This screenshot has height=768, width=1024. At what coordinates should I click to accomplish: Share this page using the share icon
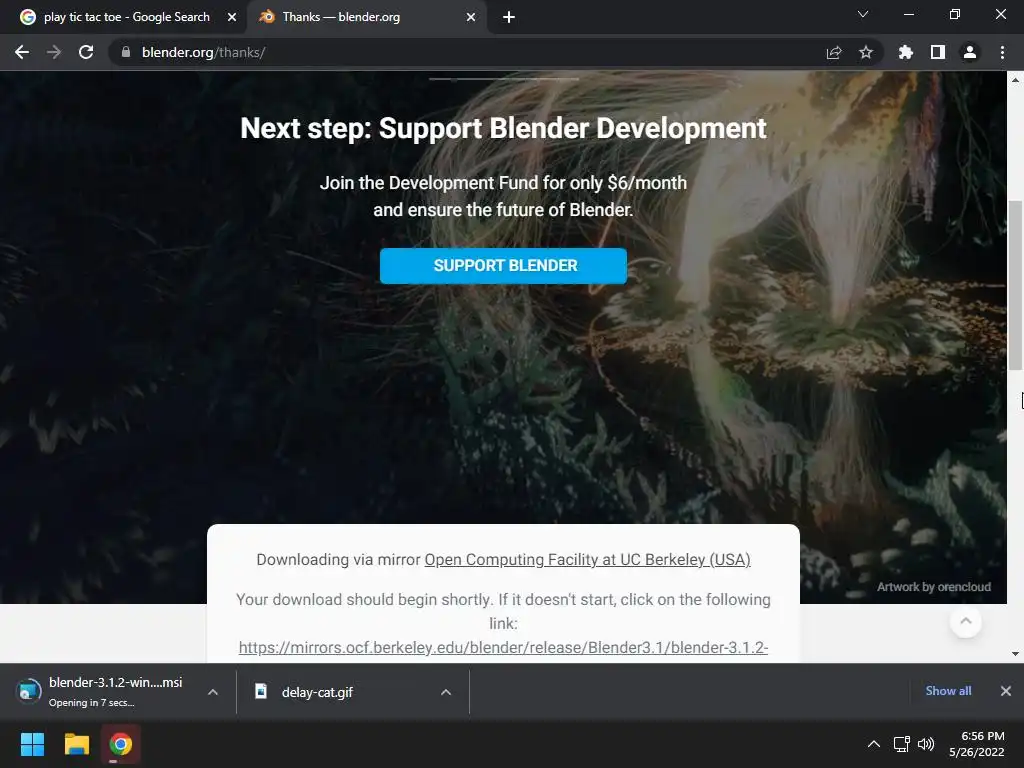click(834, 52)
